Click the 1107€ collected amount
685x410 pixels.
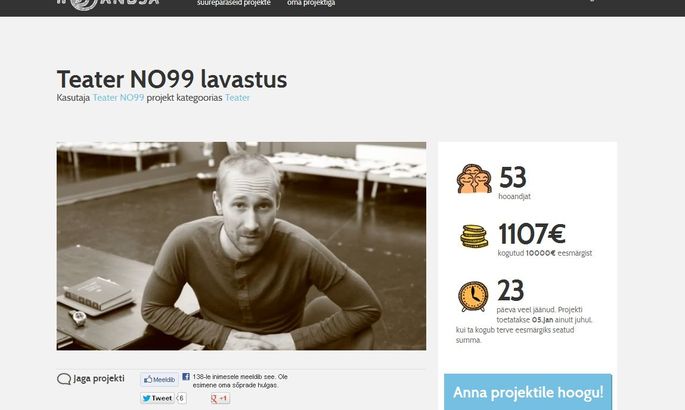pyautogui.click(x=532, y=233)
